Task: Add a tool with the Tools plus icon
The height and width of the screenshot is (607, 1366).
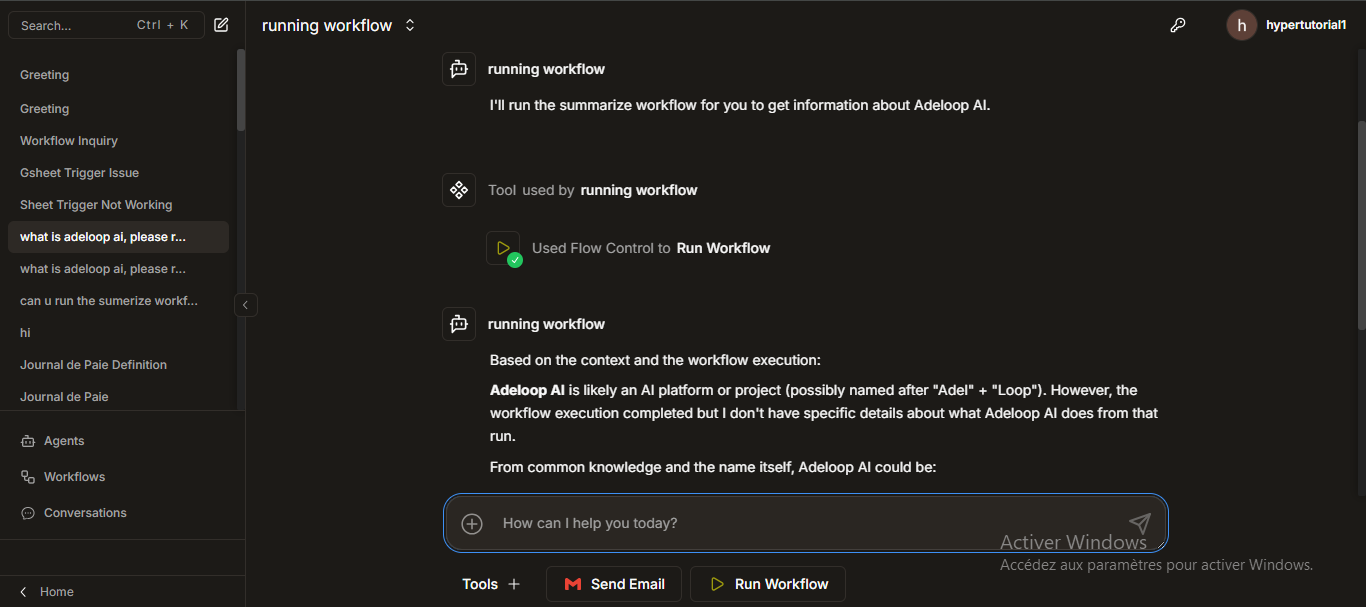Action: 514,584
